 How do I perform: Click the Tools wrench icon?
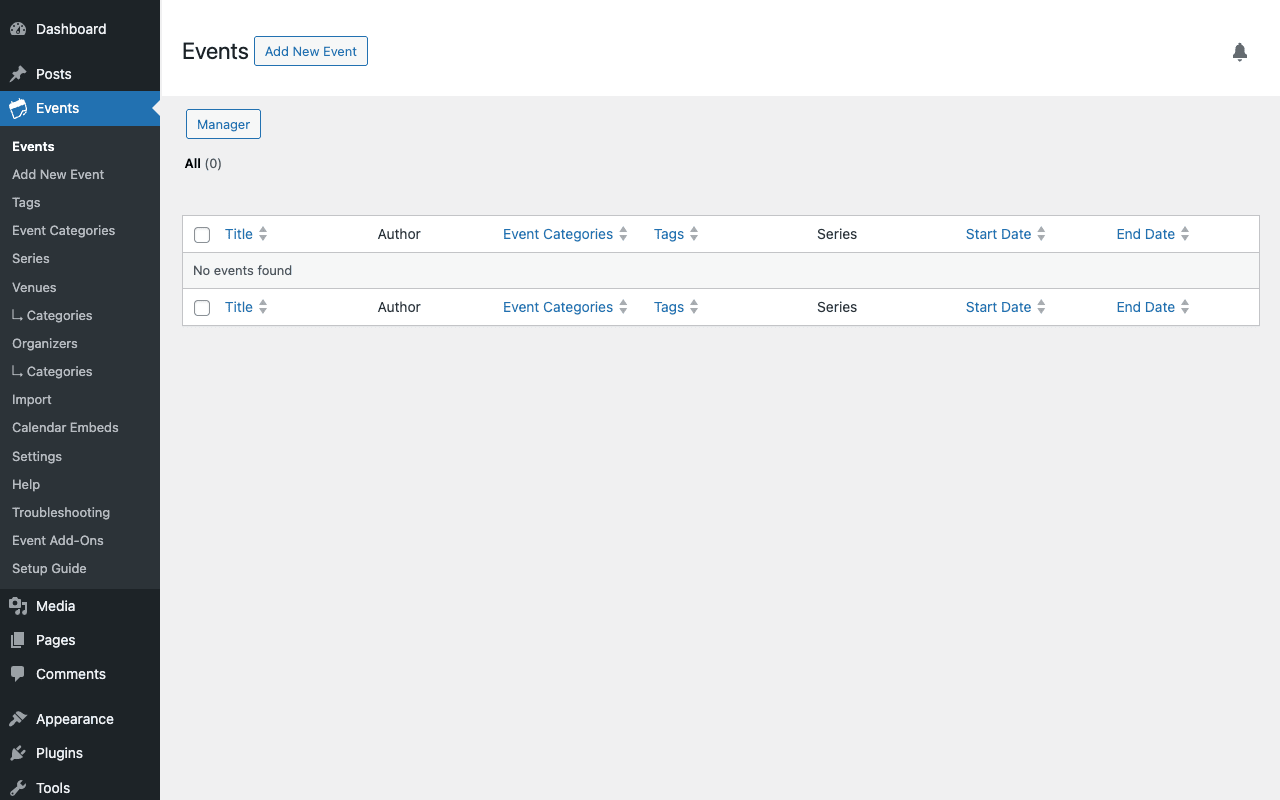pos(18,788)
